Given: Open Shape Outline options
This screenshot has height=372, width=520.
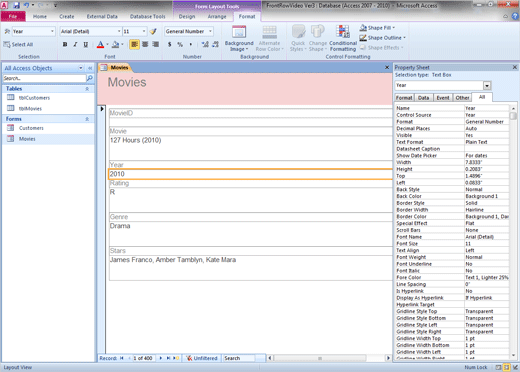Looking at the screenshot, I should point(382,38).
